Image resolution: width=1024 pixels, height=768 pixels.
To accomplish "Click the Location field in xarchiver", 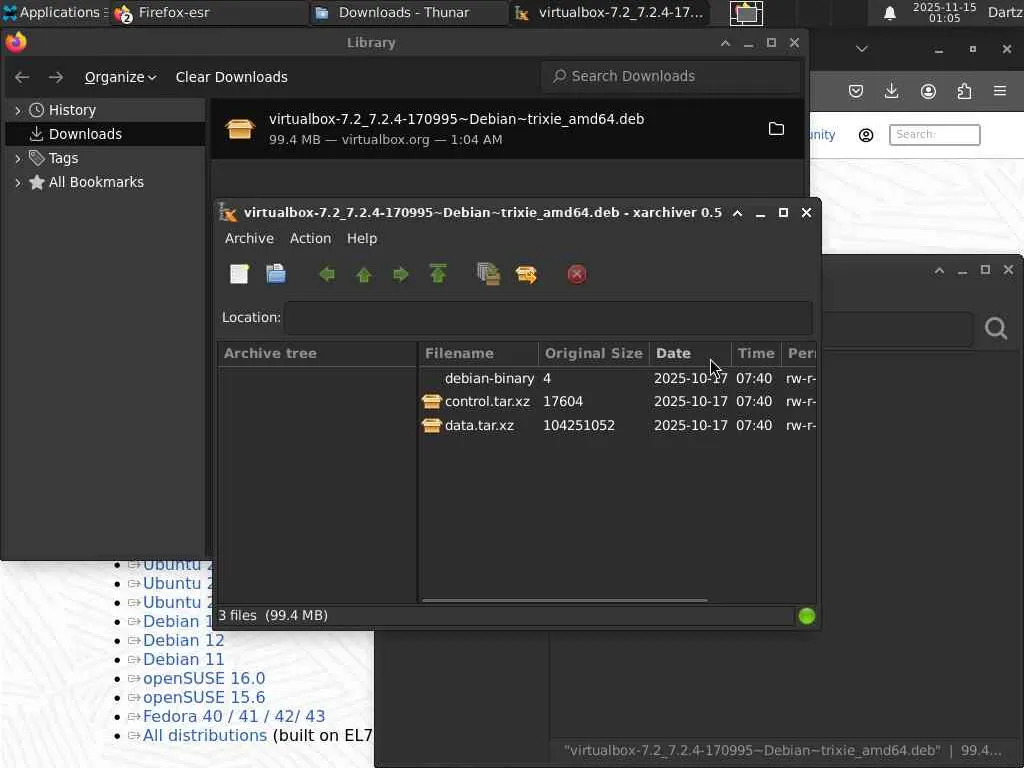I will pyautogui.click(x=549, y=317).
